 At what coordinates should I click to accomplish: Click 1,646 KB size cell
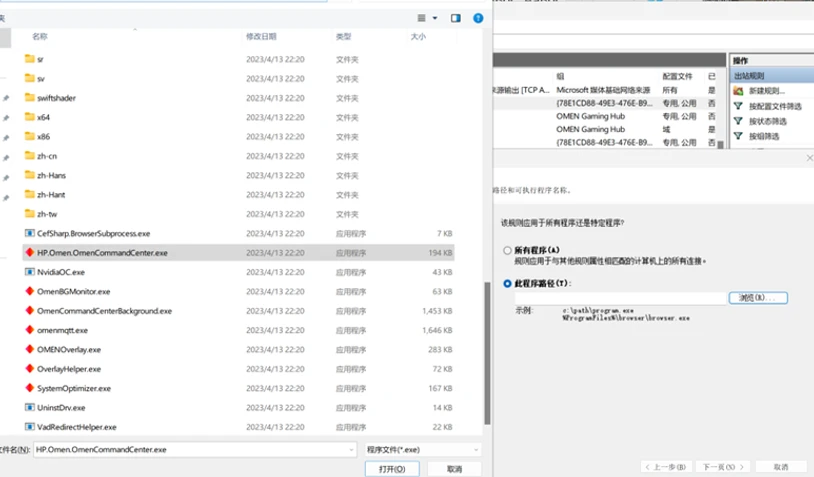click(x=437, y=330)
